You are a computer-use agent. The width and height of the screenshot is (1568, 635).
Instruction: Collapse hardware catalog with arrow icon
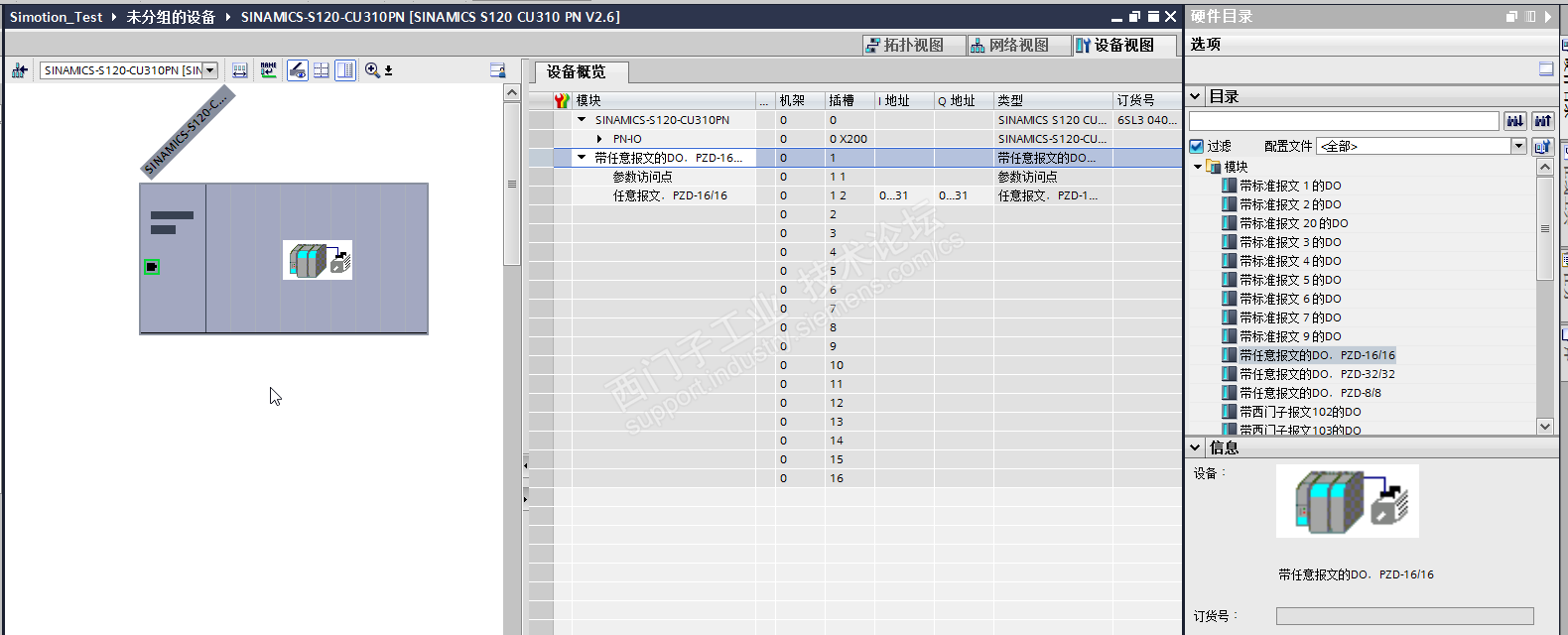coord(1547,16)
